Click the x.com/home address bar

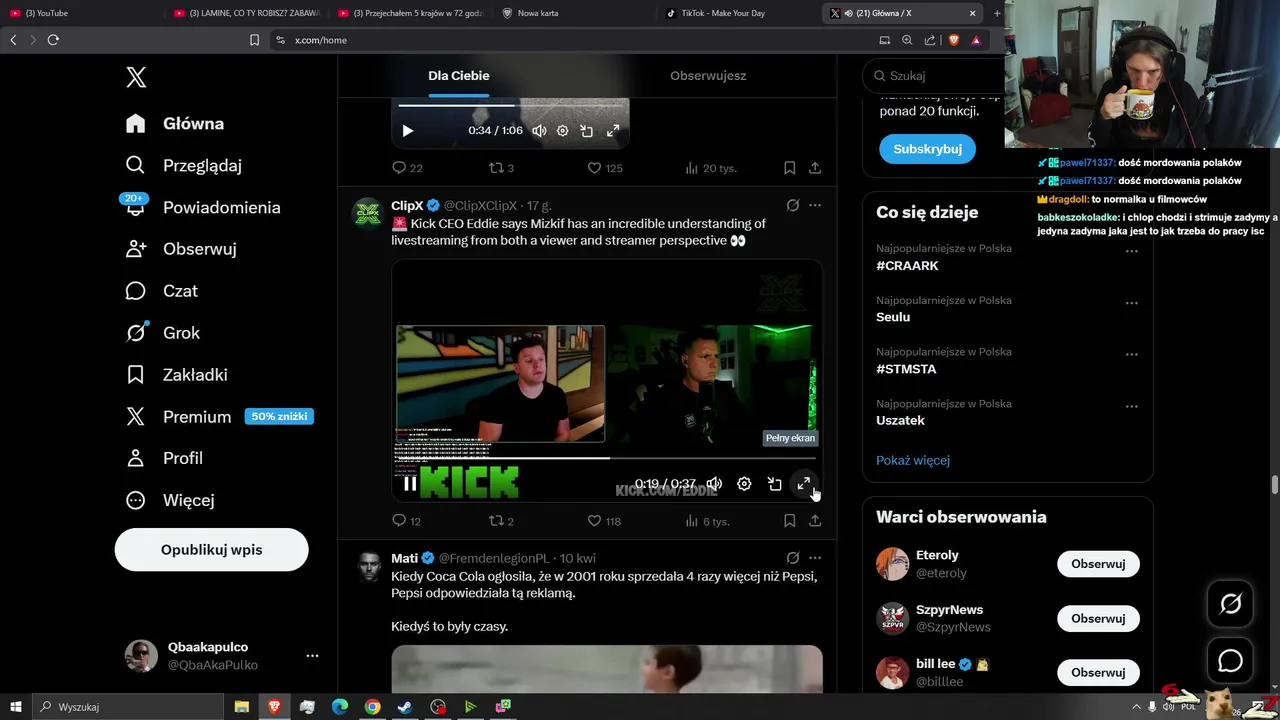coord(570,40)
